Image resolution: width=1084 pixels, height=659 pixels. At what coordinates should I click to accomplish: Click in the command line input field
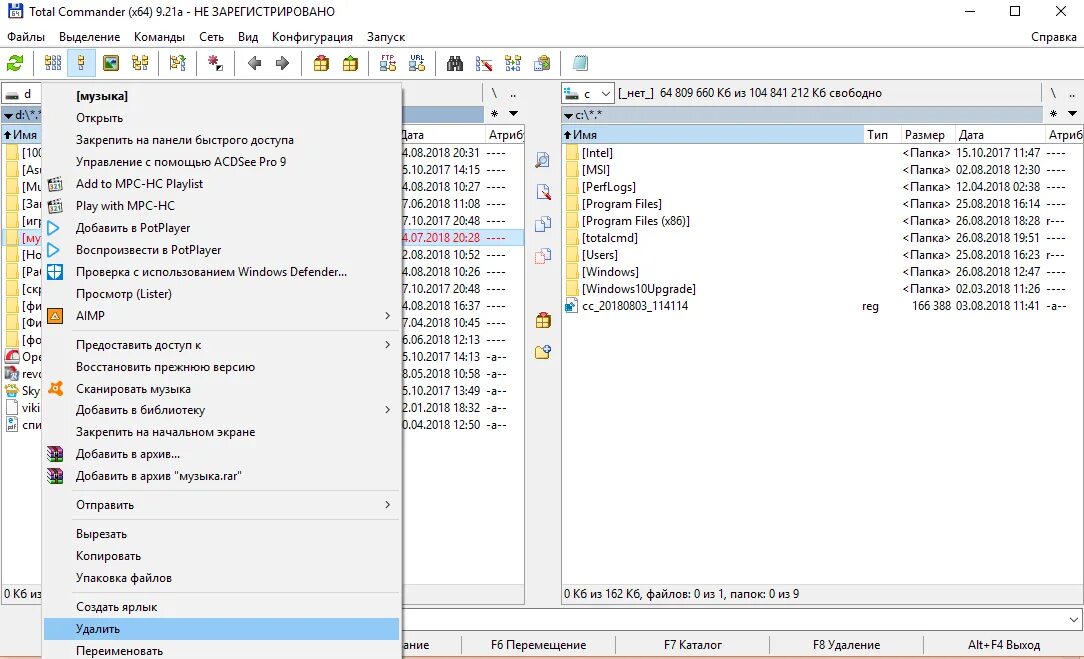pos(733,620)
